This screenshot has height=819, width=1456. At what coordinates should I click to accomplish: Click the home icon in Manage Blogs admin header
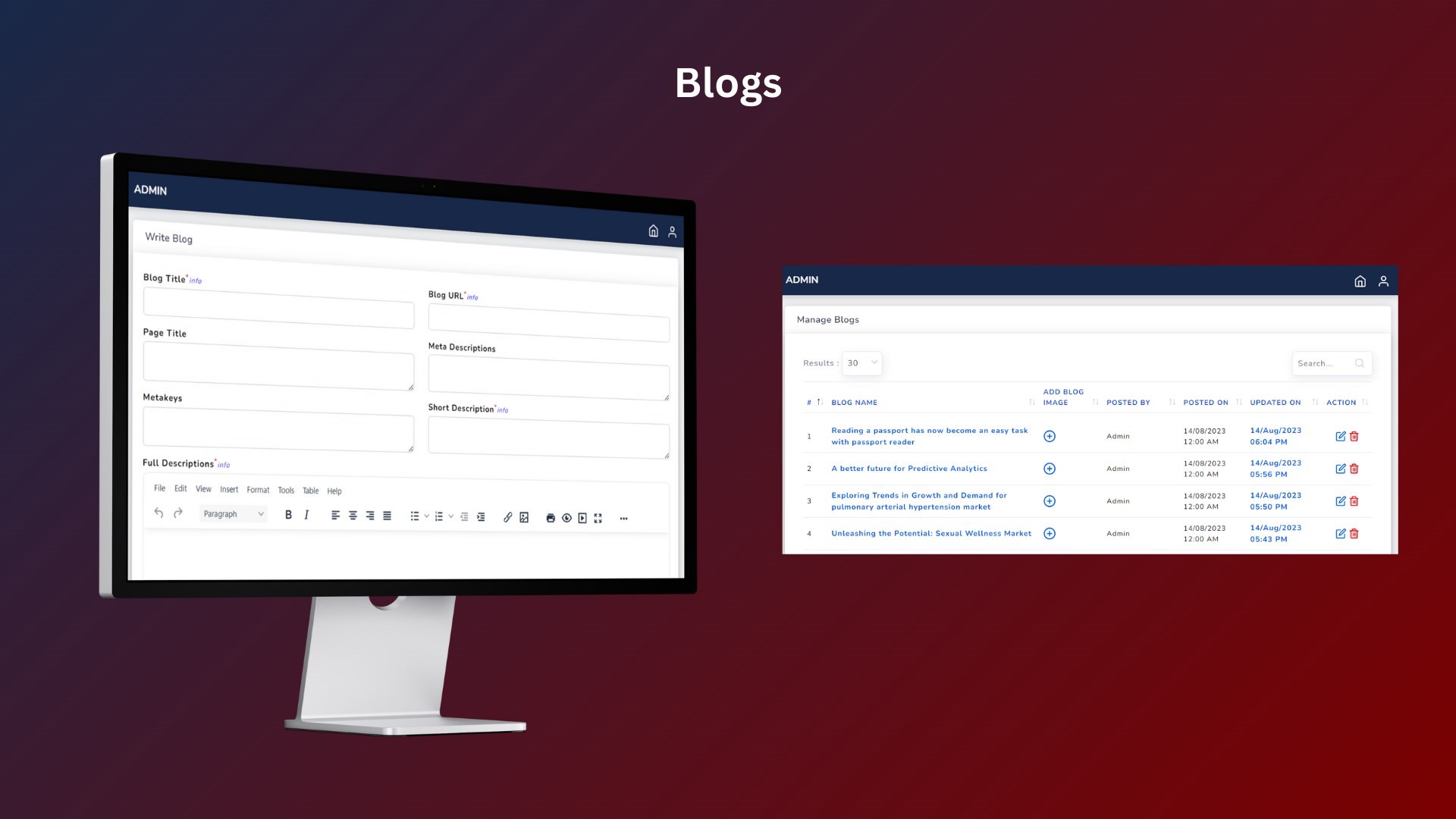tap(1360, 280)
